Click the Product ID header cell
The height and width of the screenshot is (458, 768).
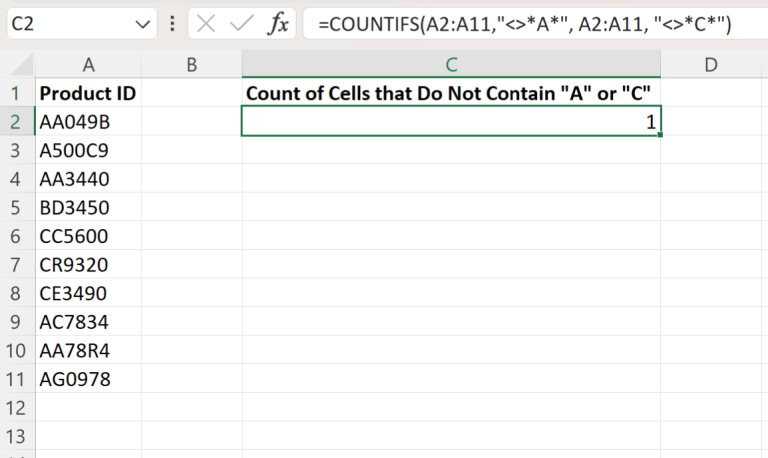[88, 94]
